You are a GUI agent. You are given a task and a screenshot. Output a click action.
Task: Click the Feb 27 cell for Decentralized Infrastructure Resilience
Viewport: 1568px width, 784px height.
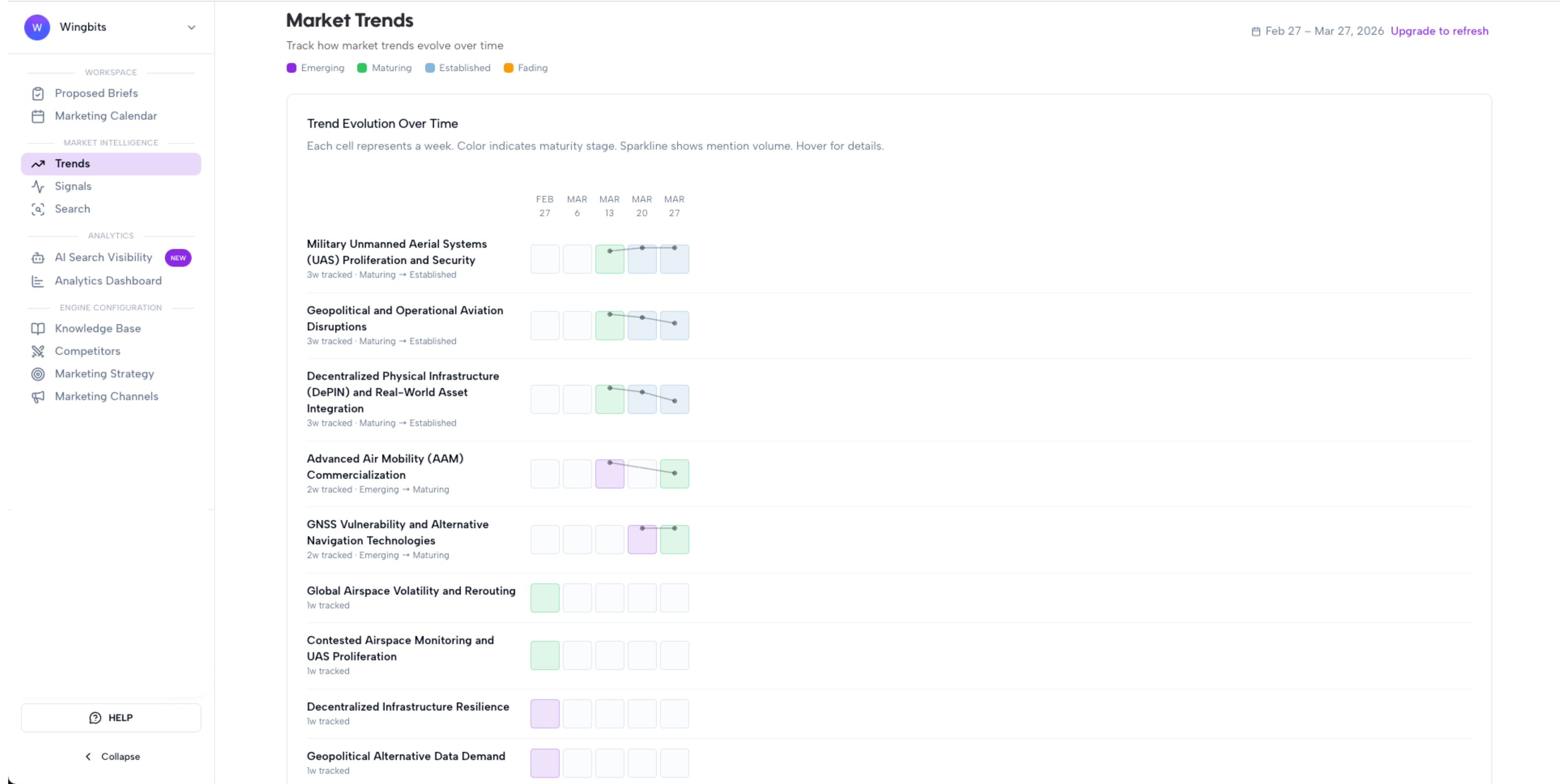[545, 713]
